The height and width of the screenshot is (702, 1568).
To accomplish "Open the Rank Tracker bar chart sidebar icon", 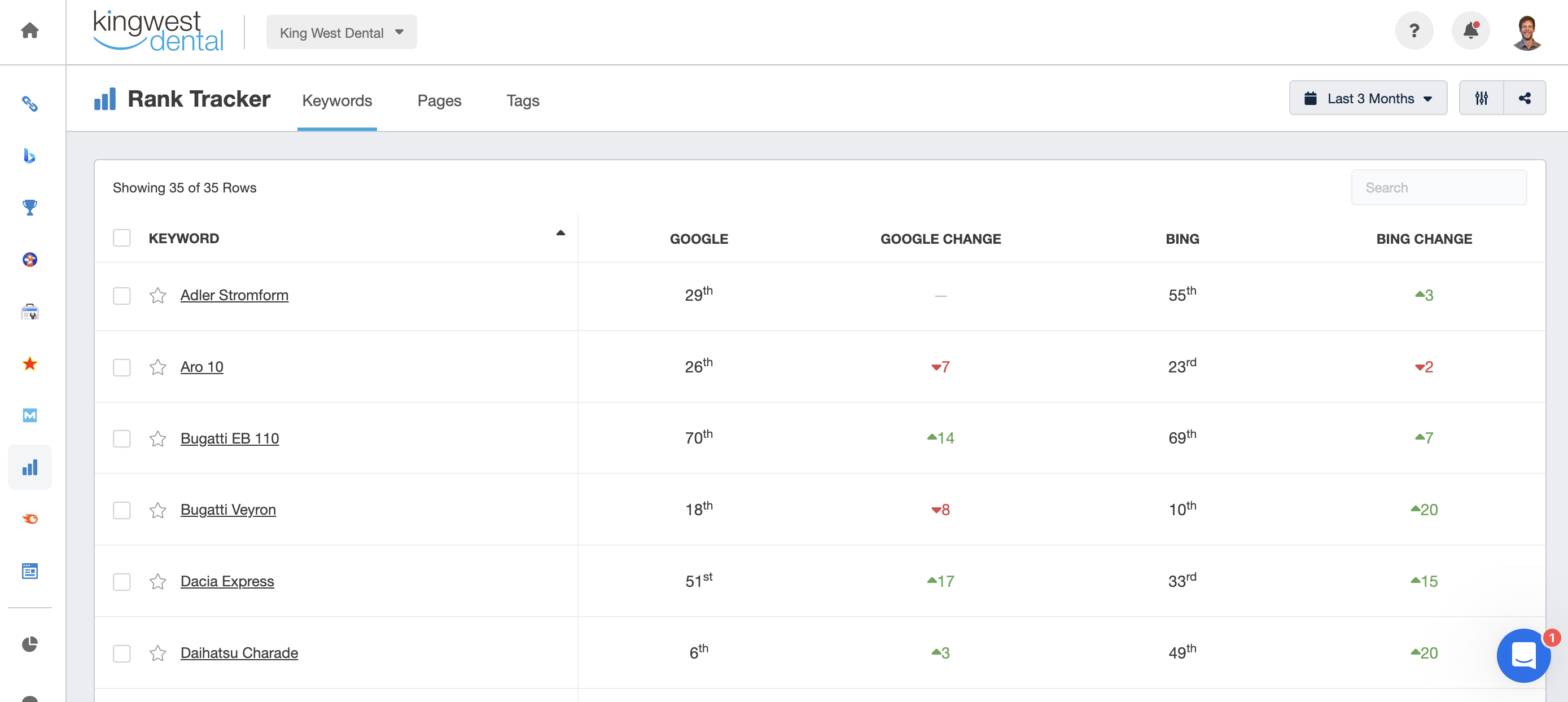I will (x=30, y=467).
